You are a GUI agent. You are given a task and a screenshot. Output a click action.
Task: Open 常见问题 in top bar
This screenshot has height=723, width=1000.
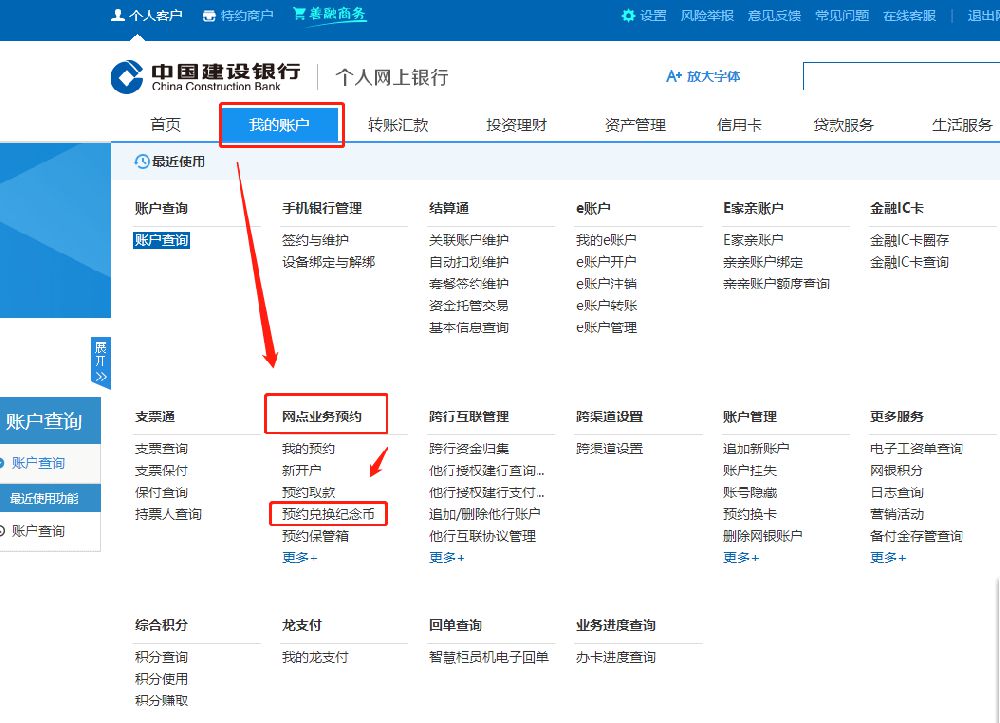(842, 15)
